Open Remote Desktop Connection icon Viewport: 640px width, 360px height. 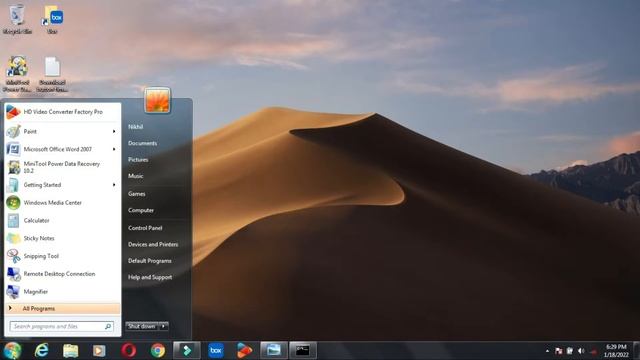pos(13,274)
